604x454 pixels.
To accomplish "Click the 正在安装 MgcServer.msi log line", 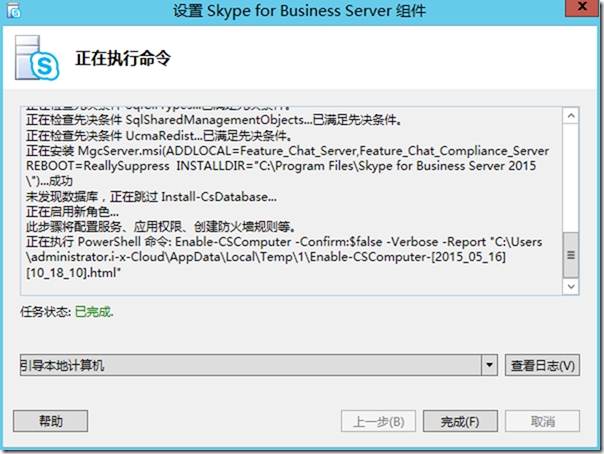I will pos(287,151).
